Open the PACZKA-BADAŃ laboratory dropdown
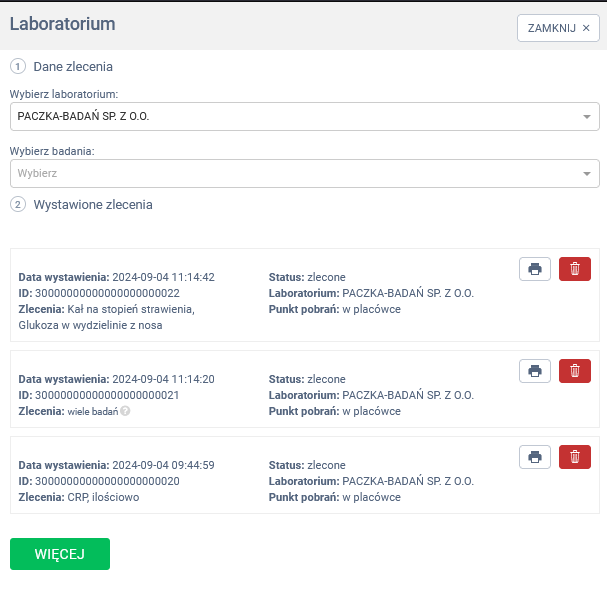The width and height of the screenshot is (607, 614). click(290, 116)
